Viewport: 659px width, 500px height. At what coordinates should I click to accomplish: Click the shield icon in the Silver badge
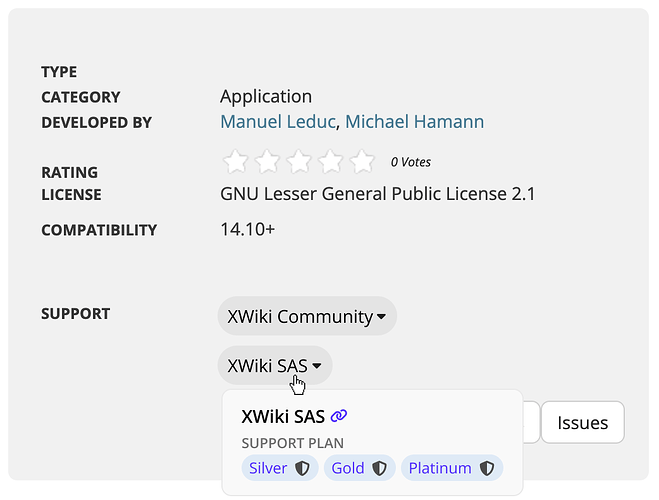pos(304,468)
